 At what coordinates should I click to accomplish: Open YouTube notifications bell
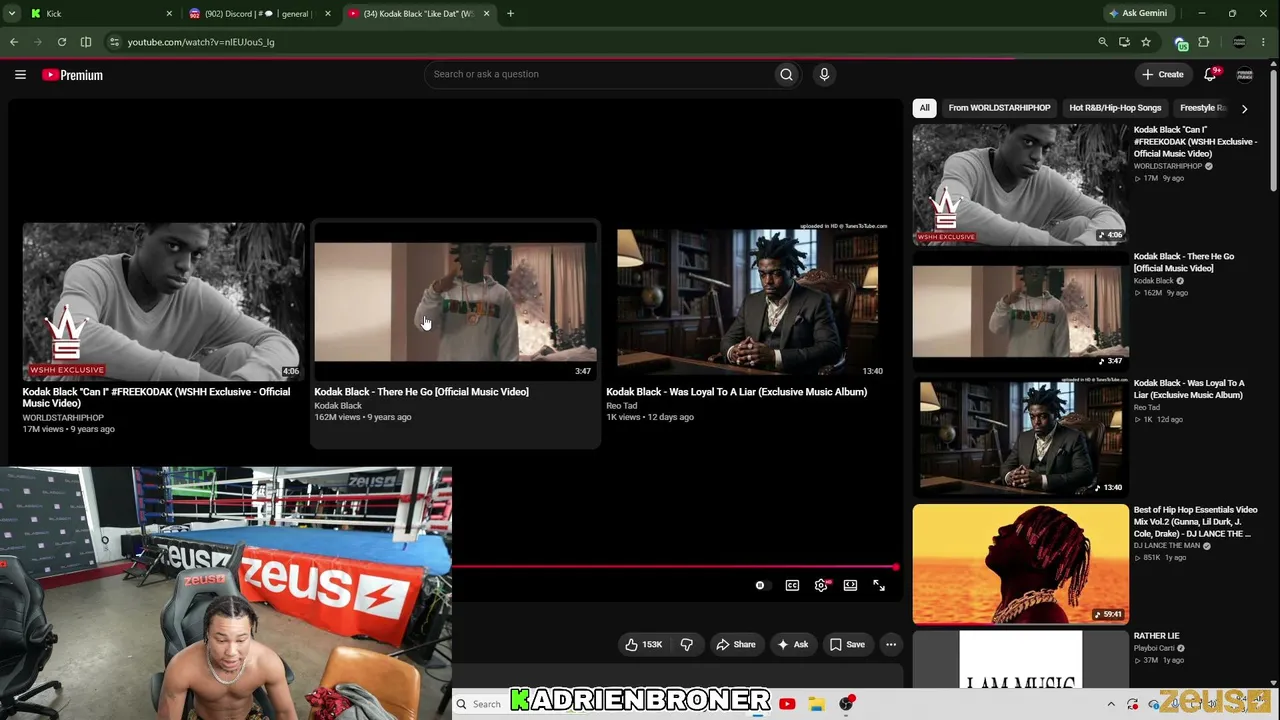pos(1210,74)
